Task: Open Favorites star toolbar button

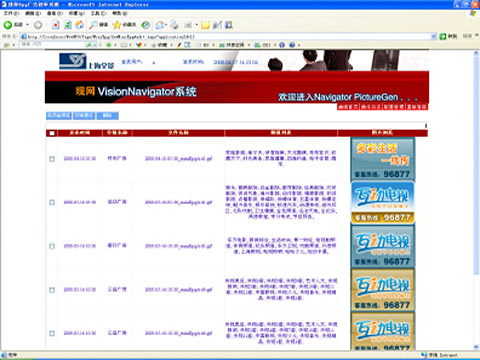Action: (x=124, y=25)
